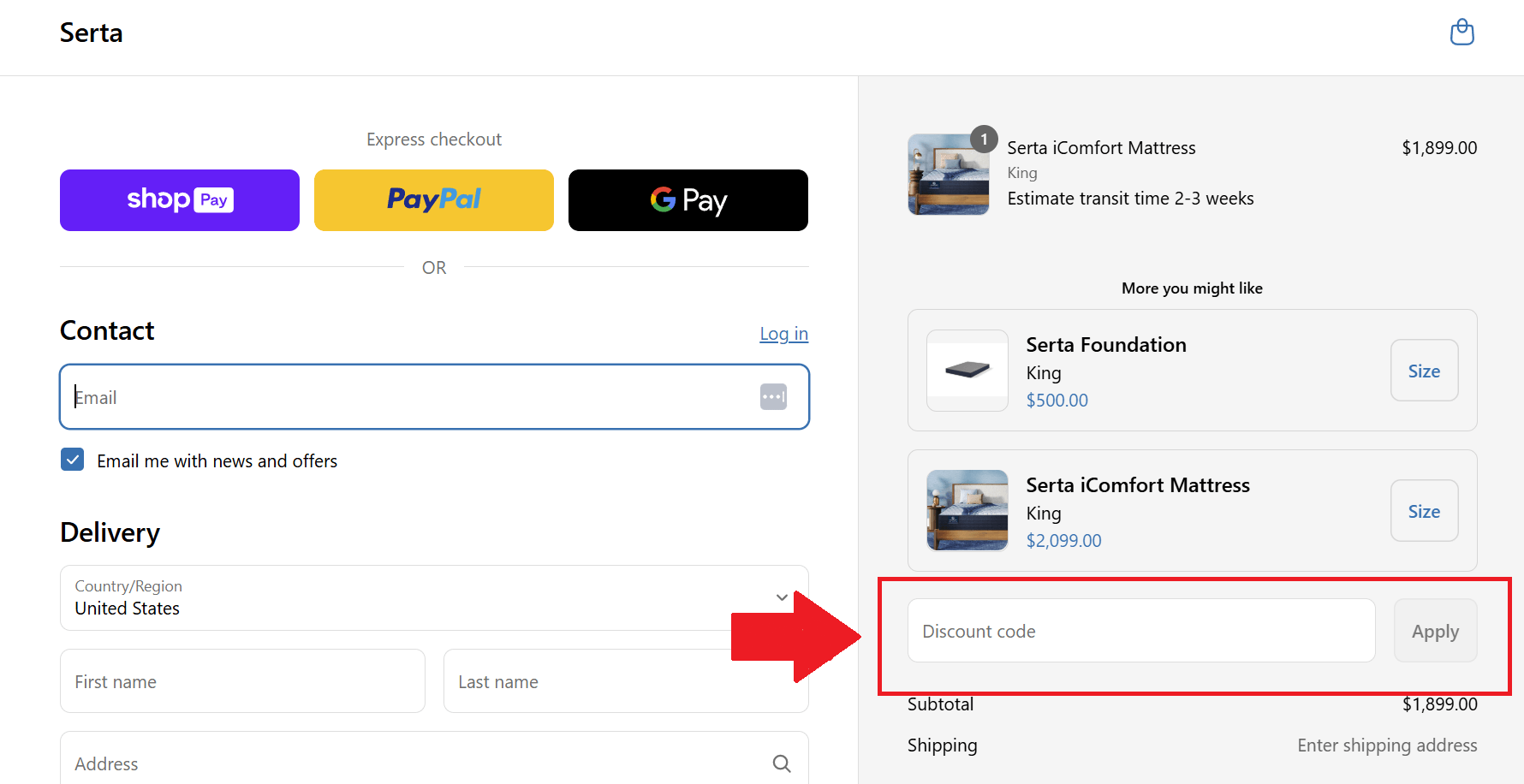Click the First name field
Viewport: 1524px width, 784px height.
point(242,681)
